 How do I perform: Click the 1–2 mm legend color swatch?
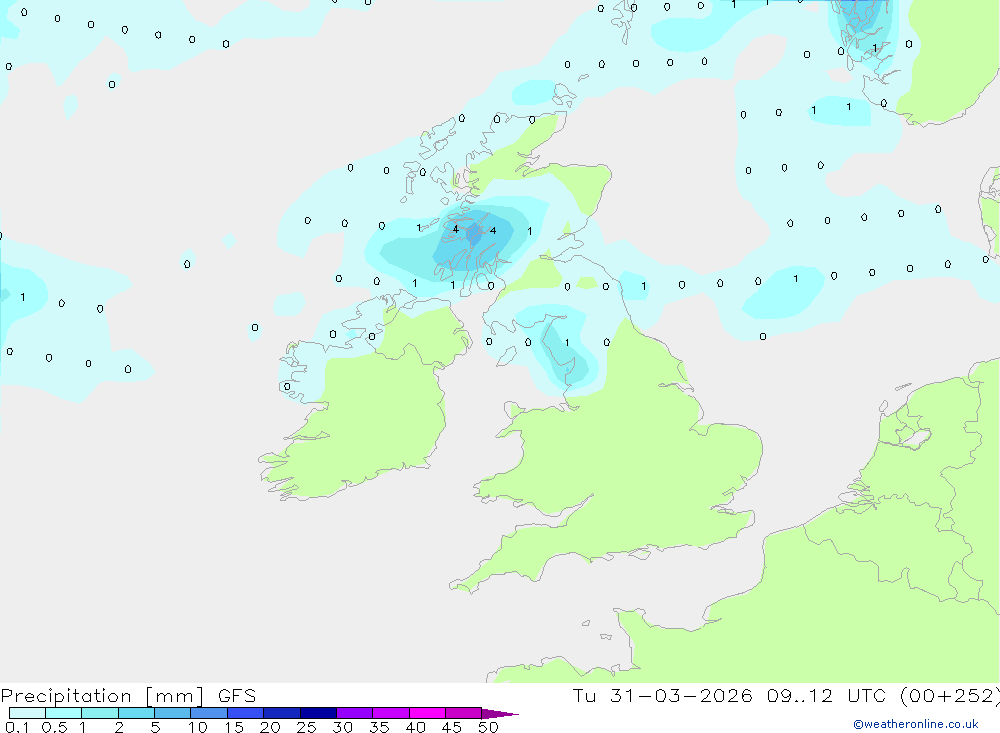click(100, 713)
